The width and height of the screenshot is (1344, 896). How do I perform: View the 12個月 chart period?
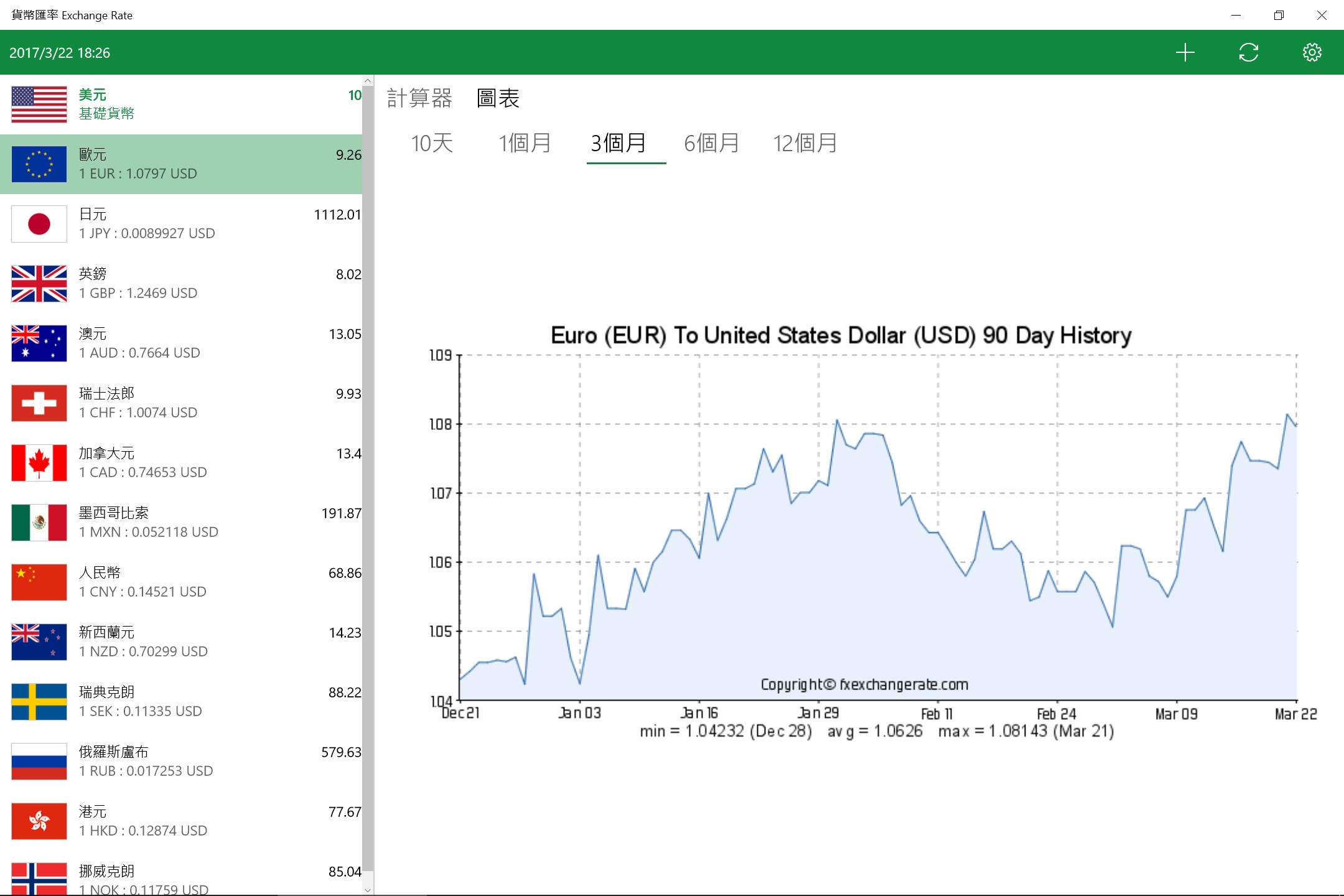point(805,144)
